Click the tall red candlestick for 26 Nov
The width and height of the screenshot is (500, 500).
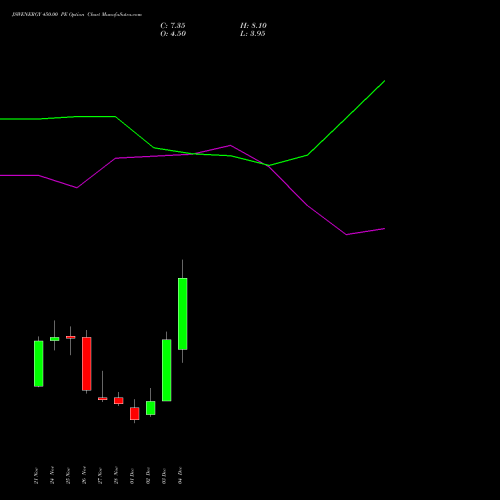tap(87, 364)
